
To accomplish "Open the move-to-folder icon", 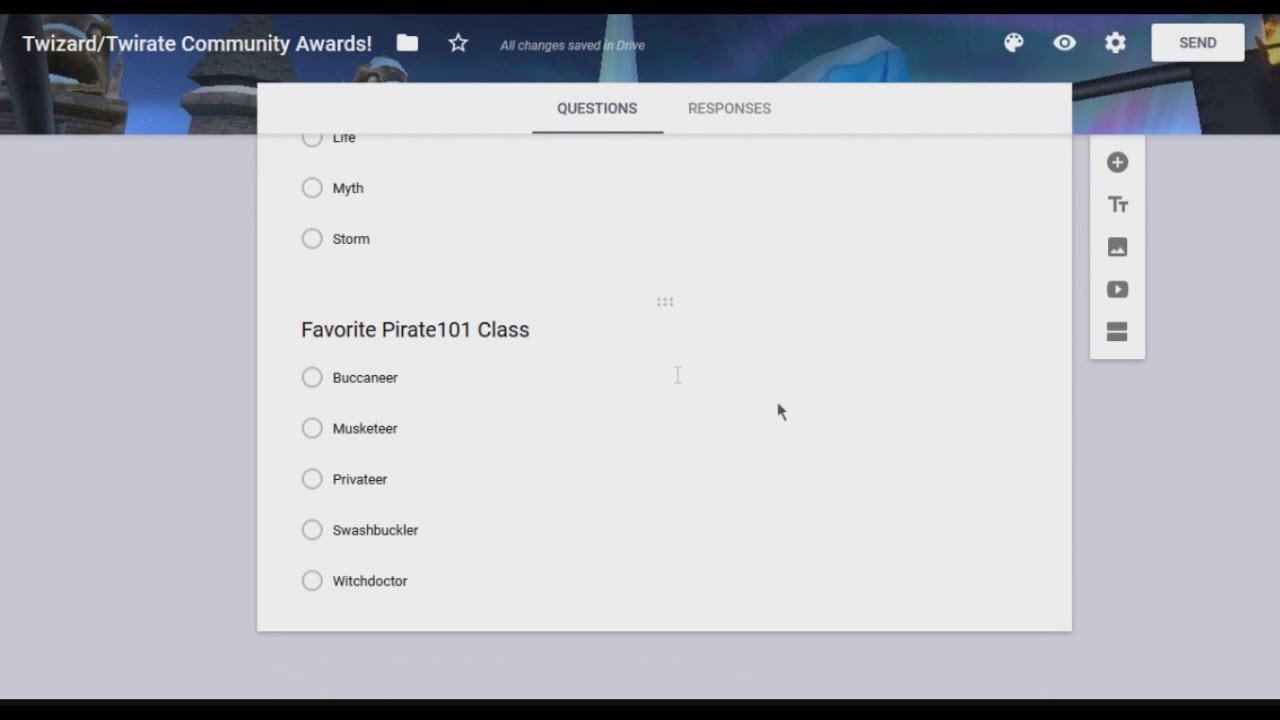I will tap(407, 43).
